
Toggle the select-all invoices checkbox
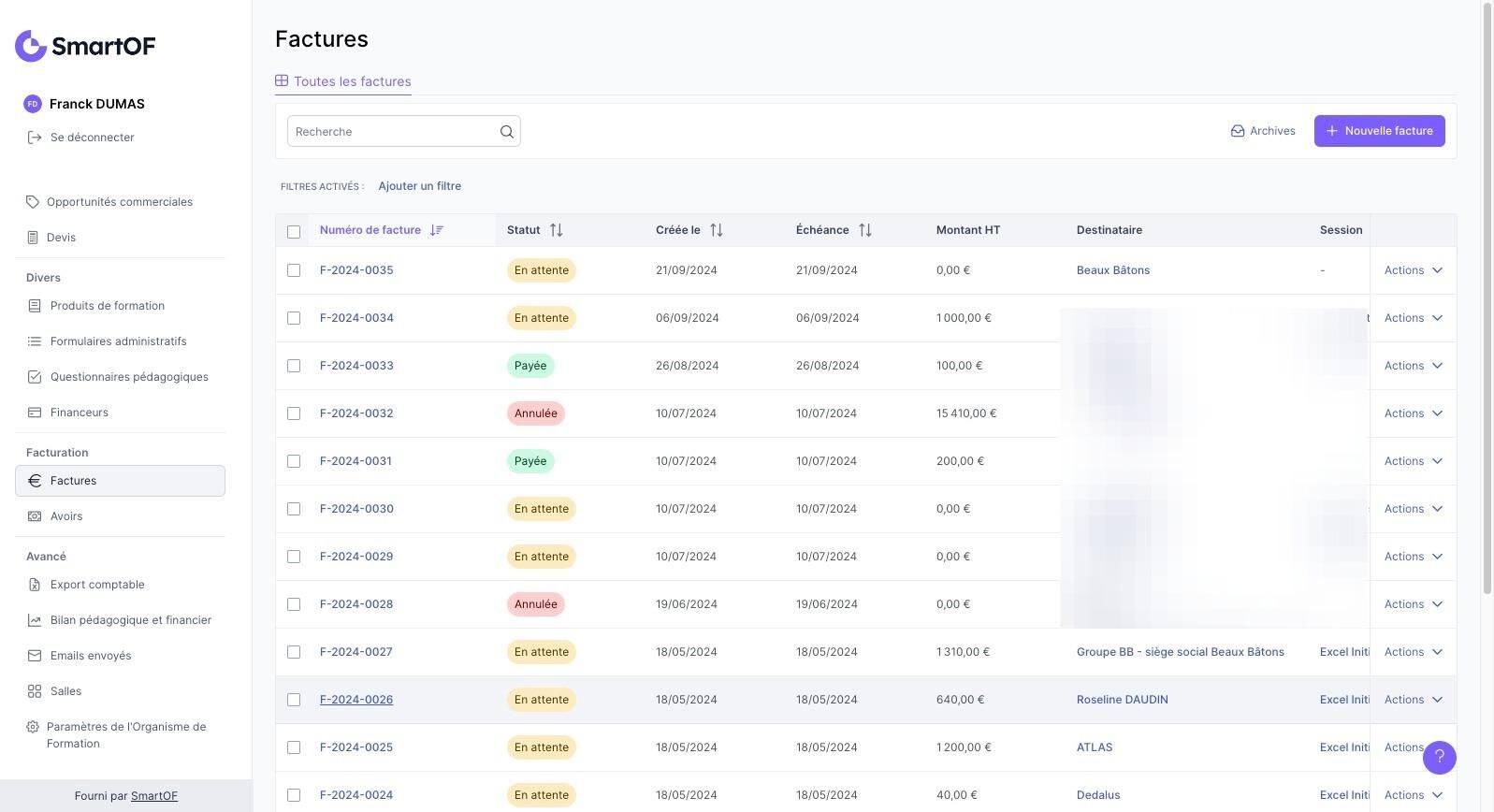[x=294, y=231]
